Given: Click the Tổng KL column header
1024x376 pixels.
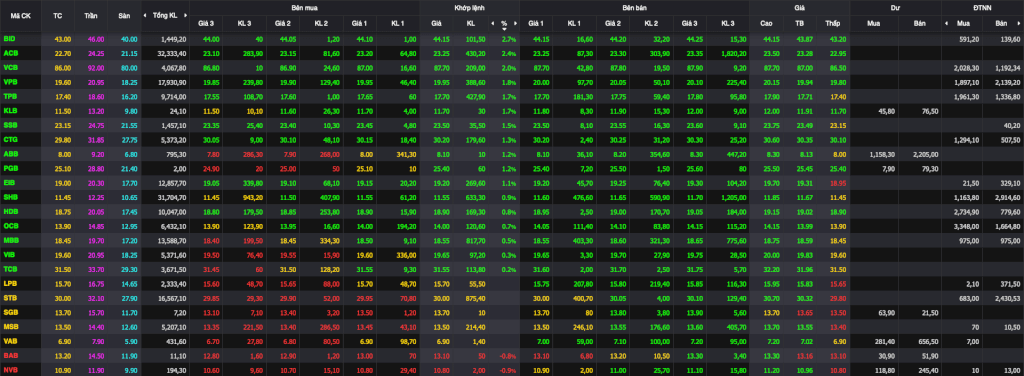Looking at the screenshot, I should [x=165, y=15].
